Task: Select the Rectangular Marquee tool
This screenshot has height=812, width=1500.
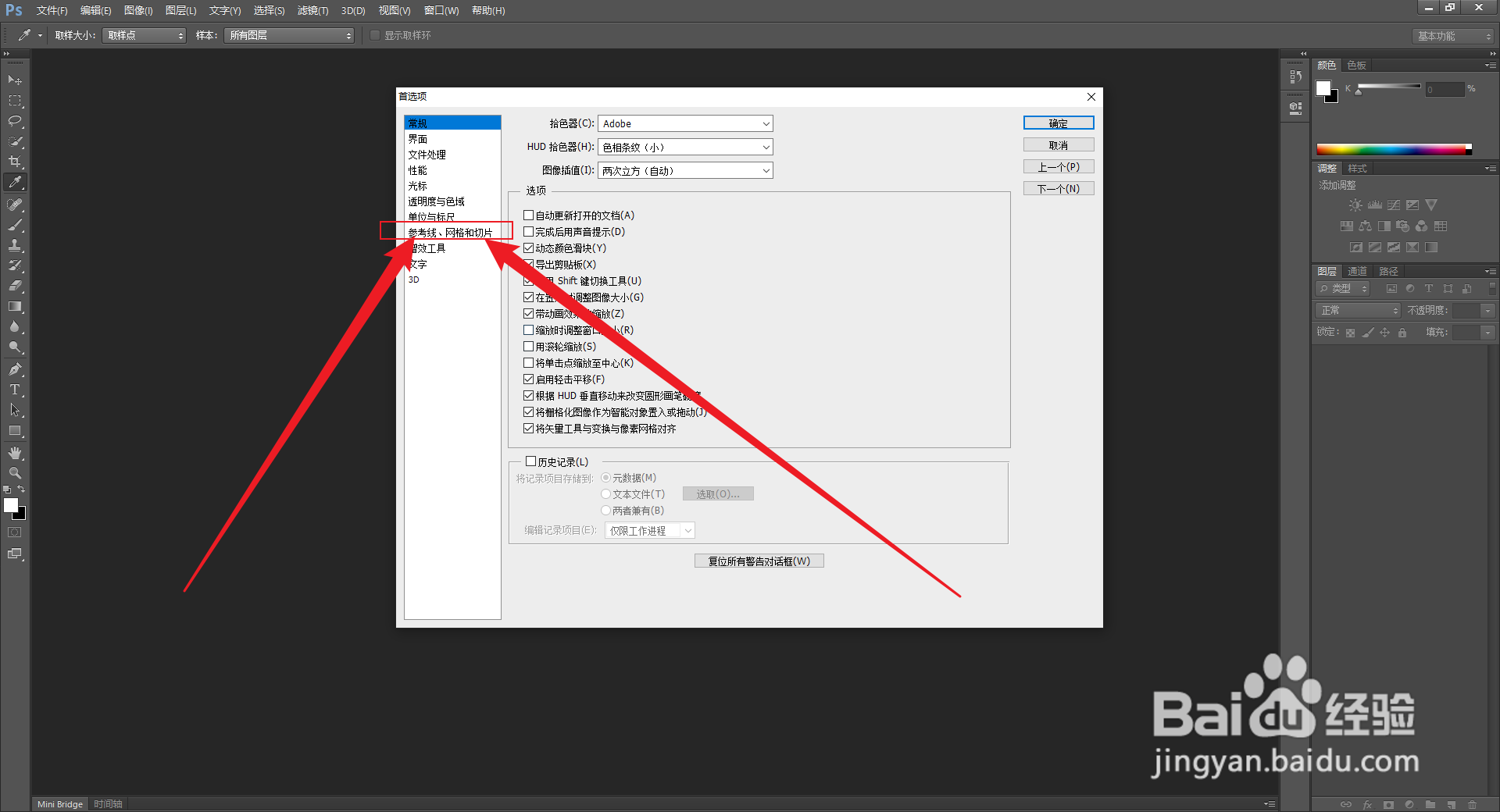Action: pos(15,101)
